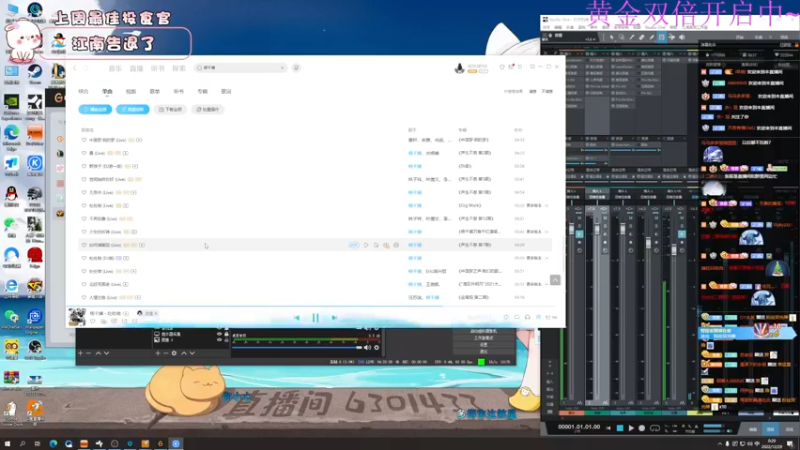Add a new scene in OBS scenes panel
The height and width of the screenshot is (450, 800).
click(x=80, y=353)
